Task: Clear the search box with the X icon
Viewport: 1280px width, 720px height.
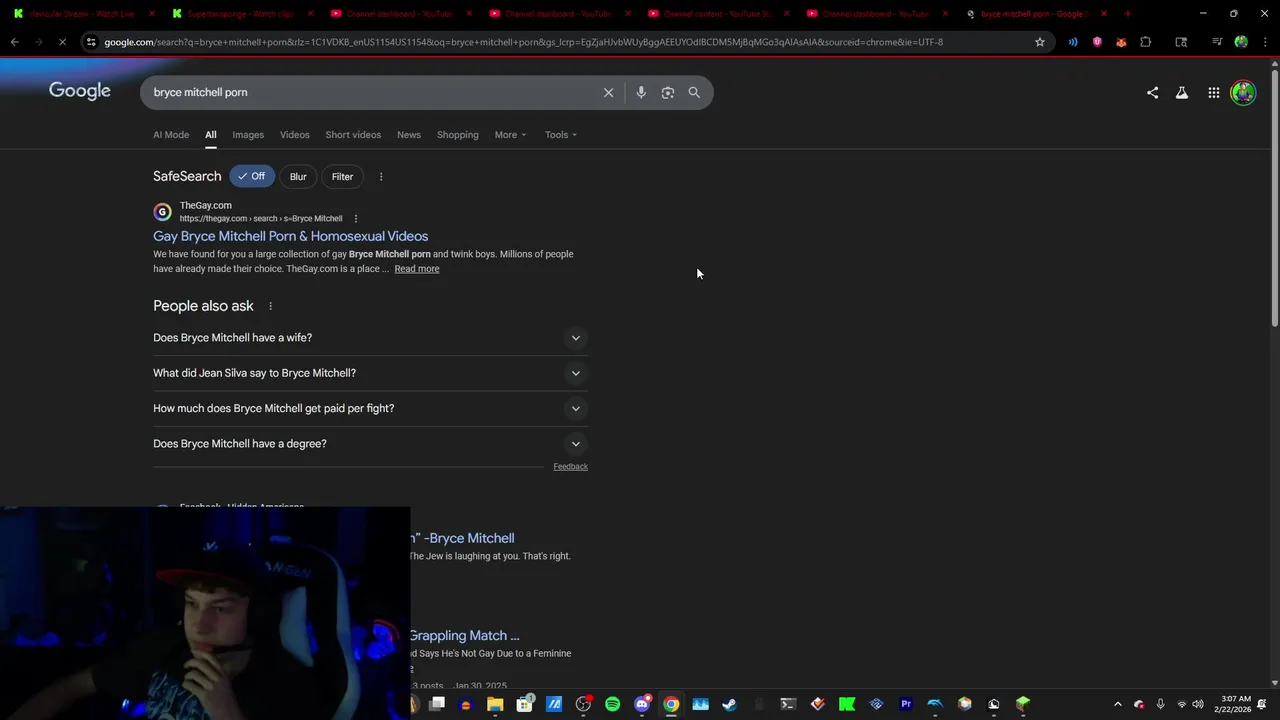Action: 608,92
